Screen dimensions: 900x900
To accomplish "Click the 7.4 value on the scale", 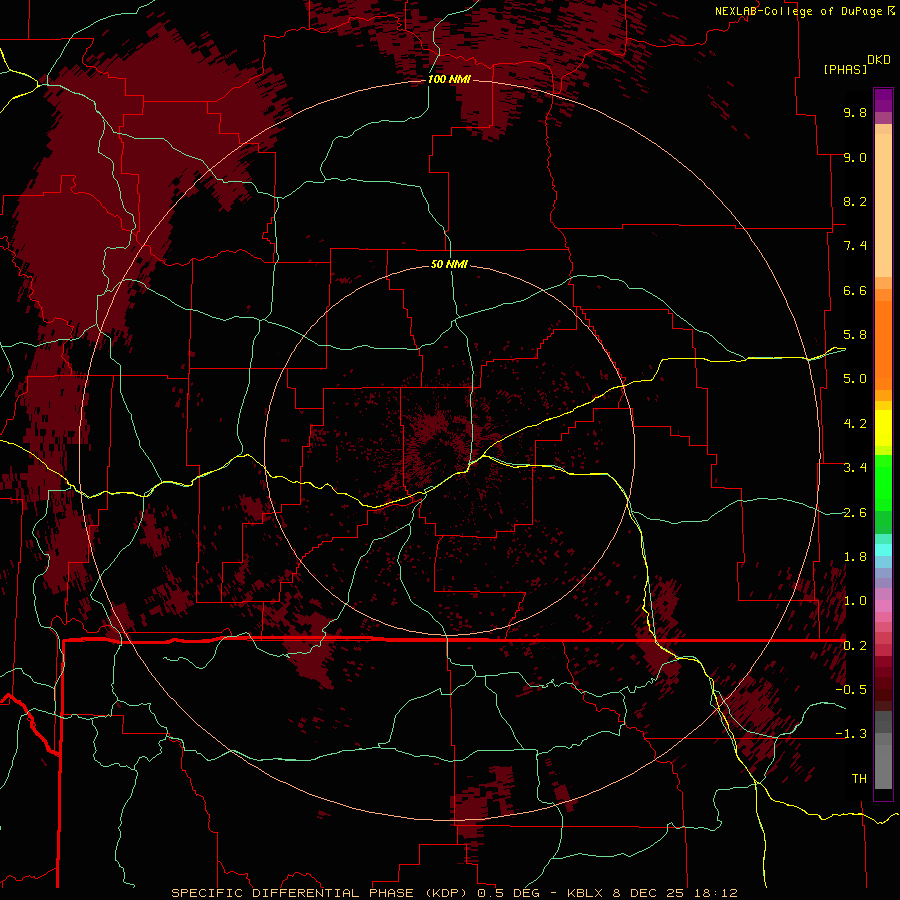I will pyautogui.click(x=855, y=246).
